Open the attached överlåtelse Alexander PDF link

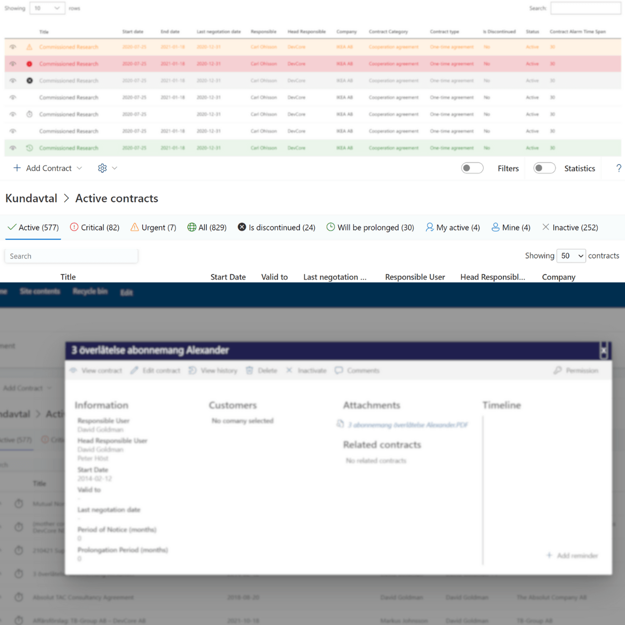point(407,425)
